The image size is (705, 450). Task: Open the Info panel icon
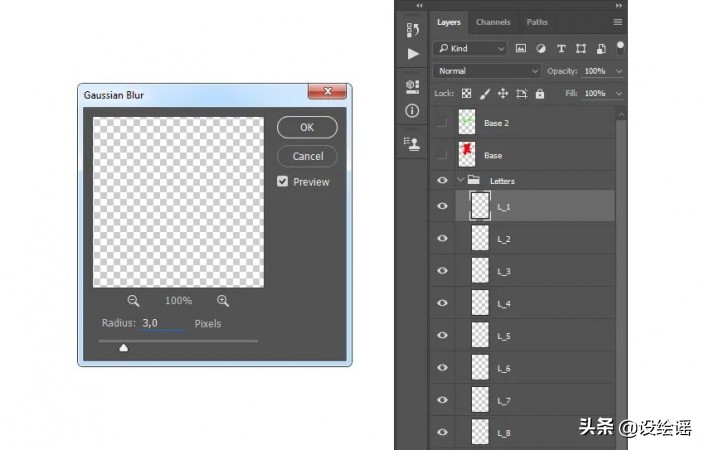click(412, 111)
